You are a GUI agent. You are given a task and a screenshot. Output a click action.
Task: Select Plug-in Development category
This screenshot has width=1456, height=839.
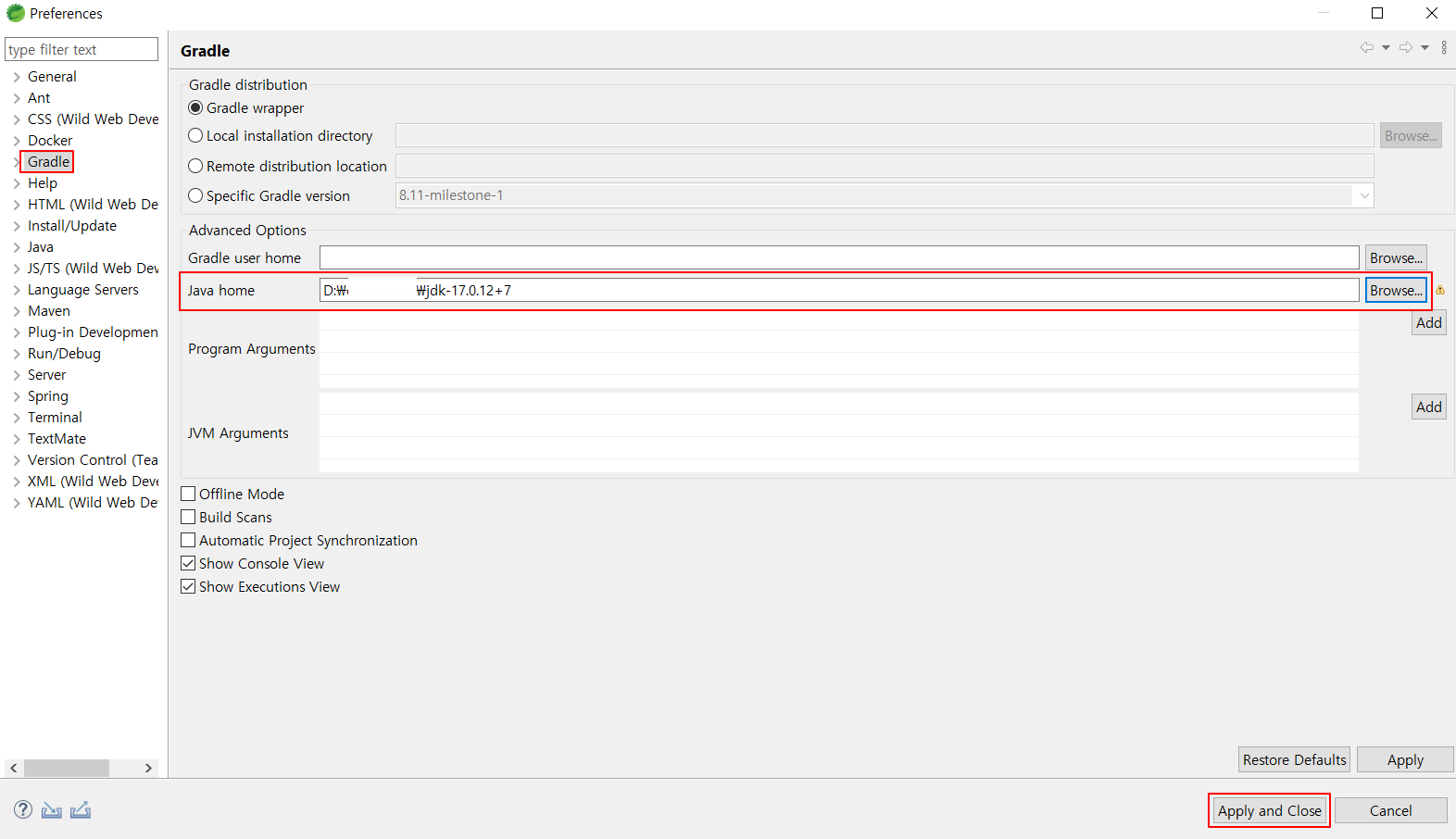click(93, 332)
